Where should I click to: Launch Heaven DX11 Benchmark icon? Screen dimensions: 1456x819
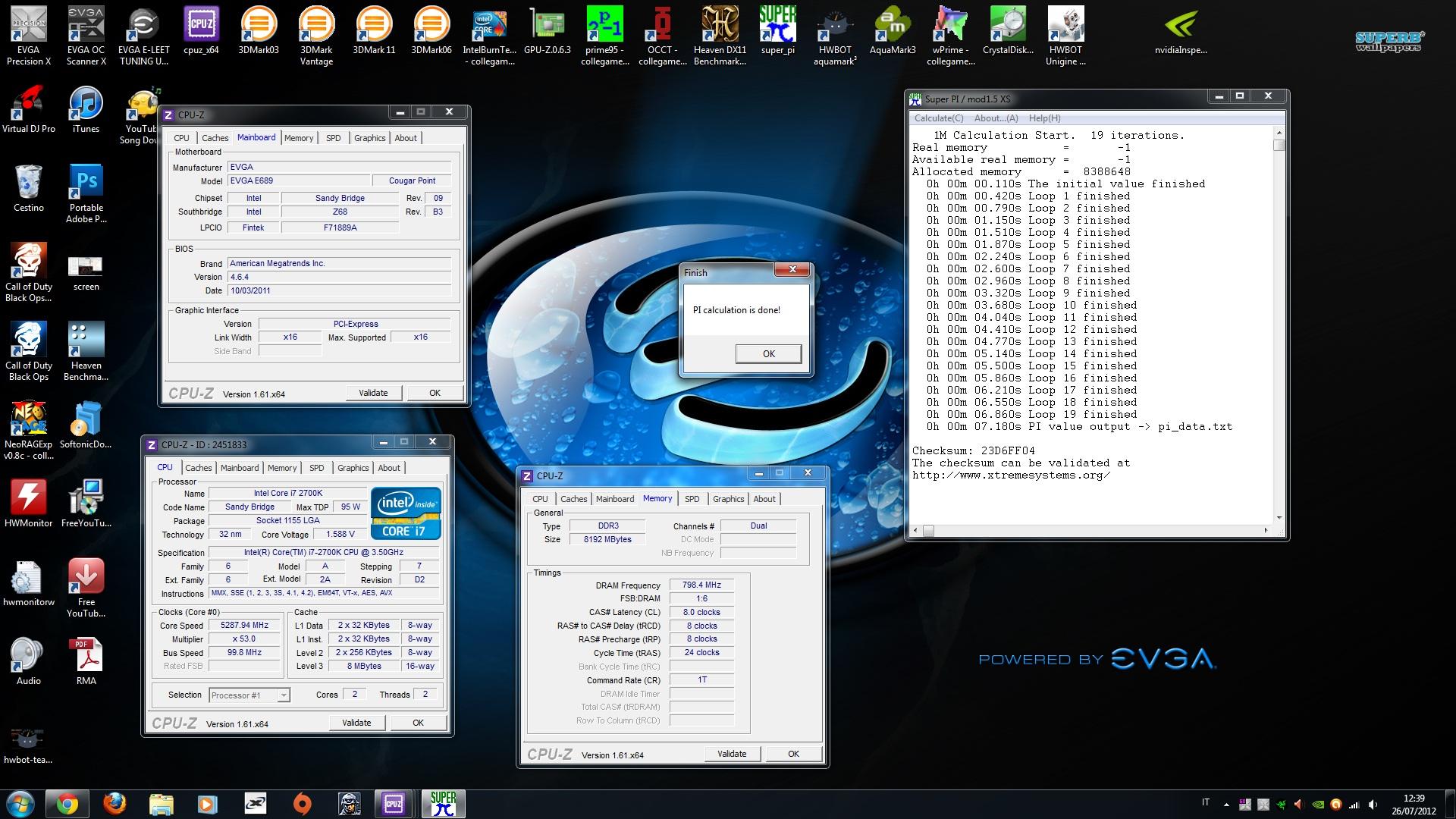point(720,36)
